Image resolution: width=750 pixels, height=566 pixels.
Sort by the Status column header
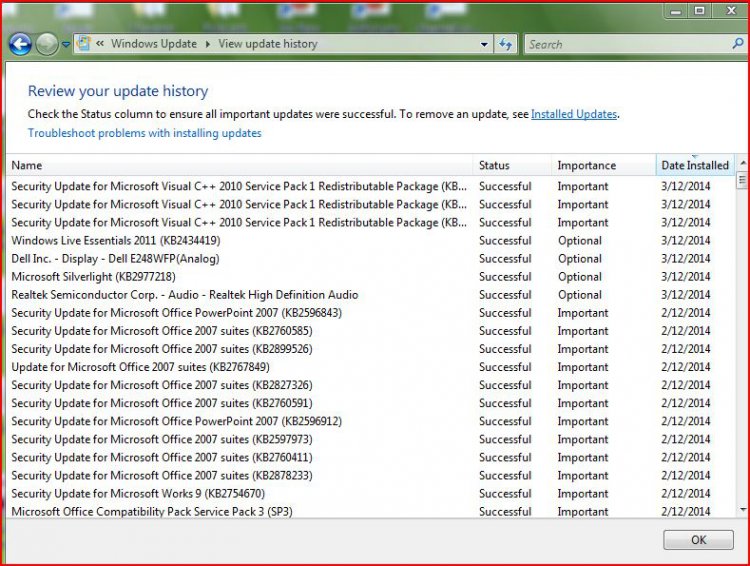494,165
